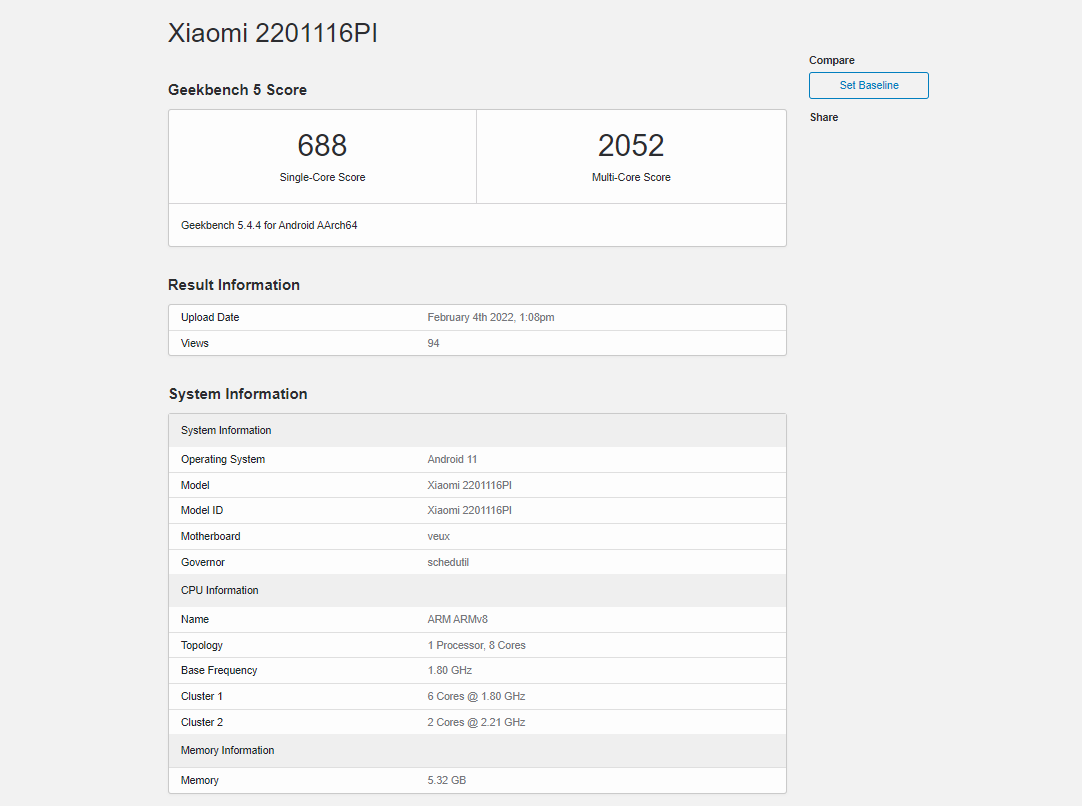Click the Base Frequency label
Viewport: 1082px width, 806px height.
tap(219, 671)
